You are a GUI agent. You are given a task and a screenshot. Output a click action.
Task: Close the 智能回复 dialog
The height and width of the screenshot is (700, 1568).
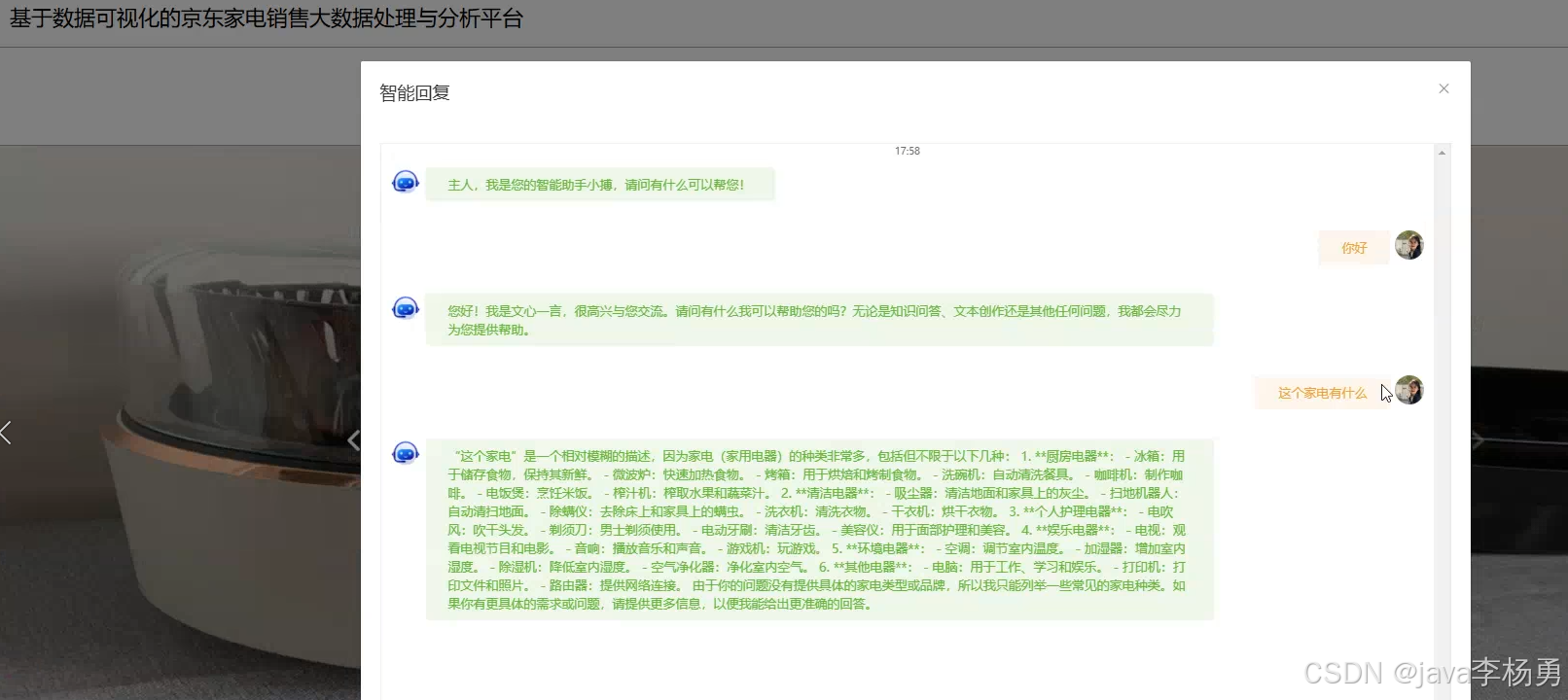point(1443,88)
